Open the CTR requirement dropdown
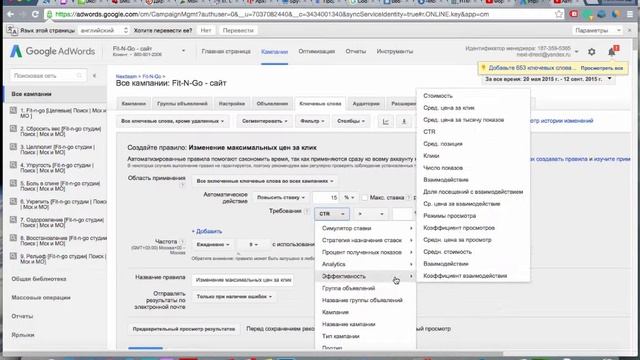The height and width of the screenshot is (360, 640). pos(332,214)
